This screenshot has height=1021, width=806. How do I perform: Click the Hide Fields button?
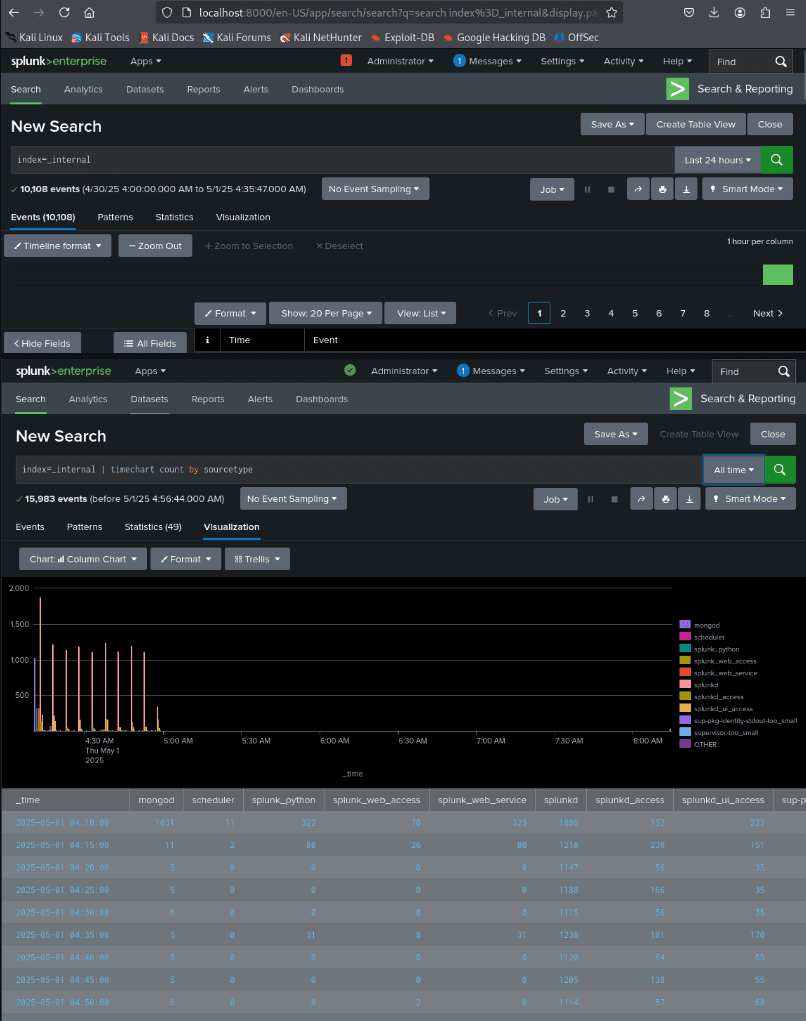pyautogui.click(x=42, y=343)
